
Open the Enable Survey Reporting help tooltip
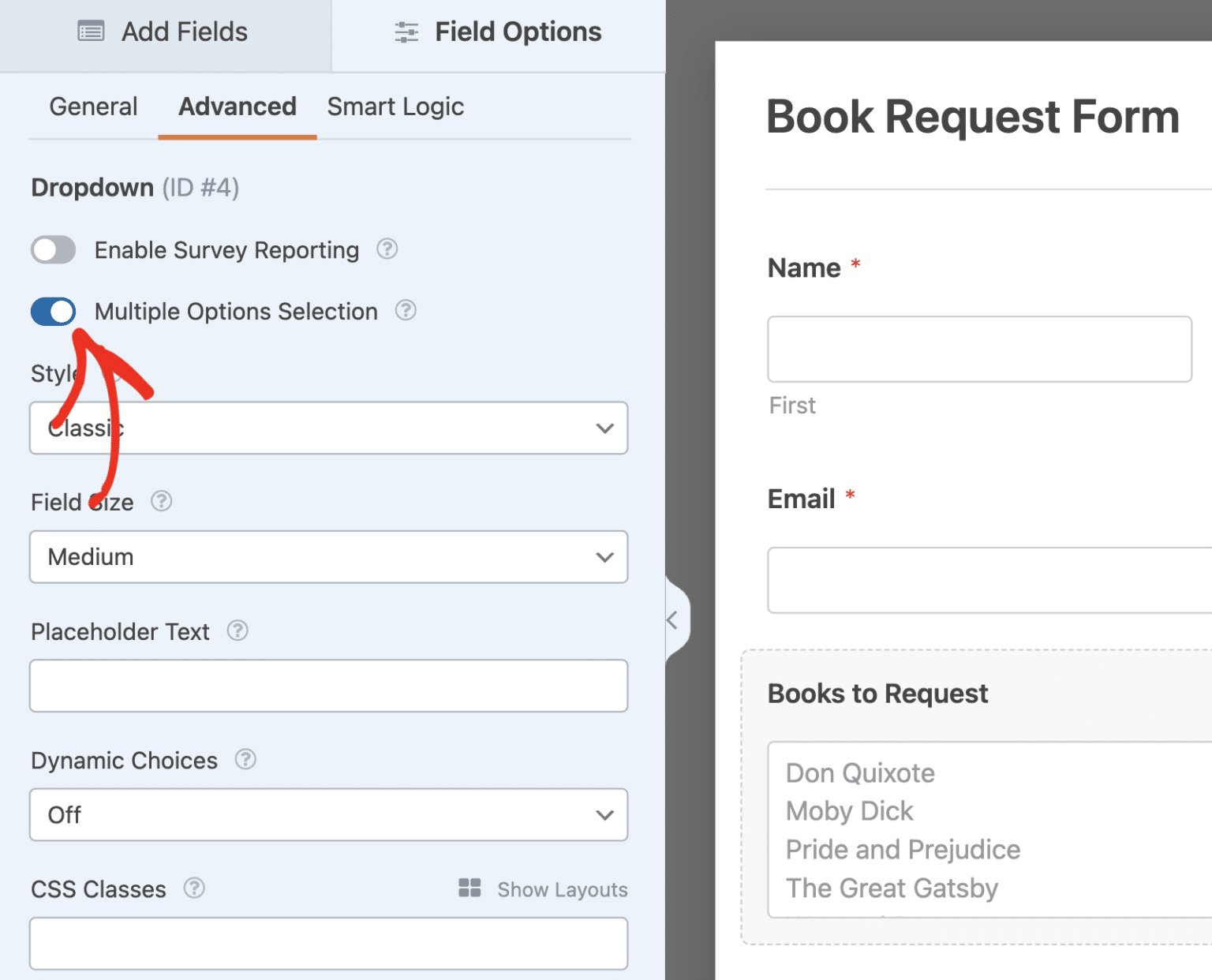tap(387, 249)
